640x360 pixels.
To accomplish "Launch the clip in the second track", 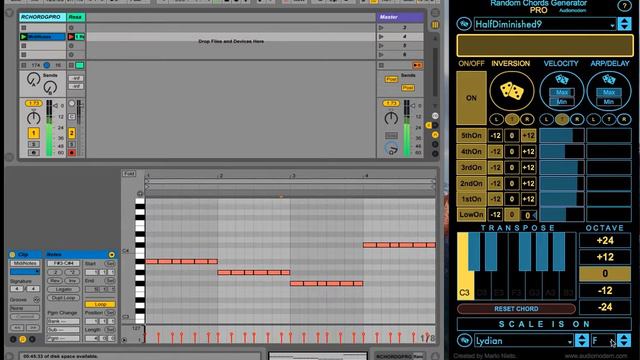I will [71, 37].
